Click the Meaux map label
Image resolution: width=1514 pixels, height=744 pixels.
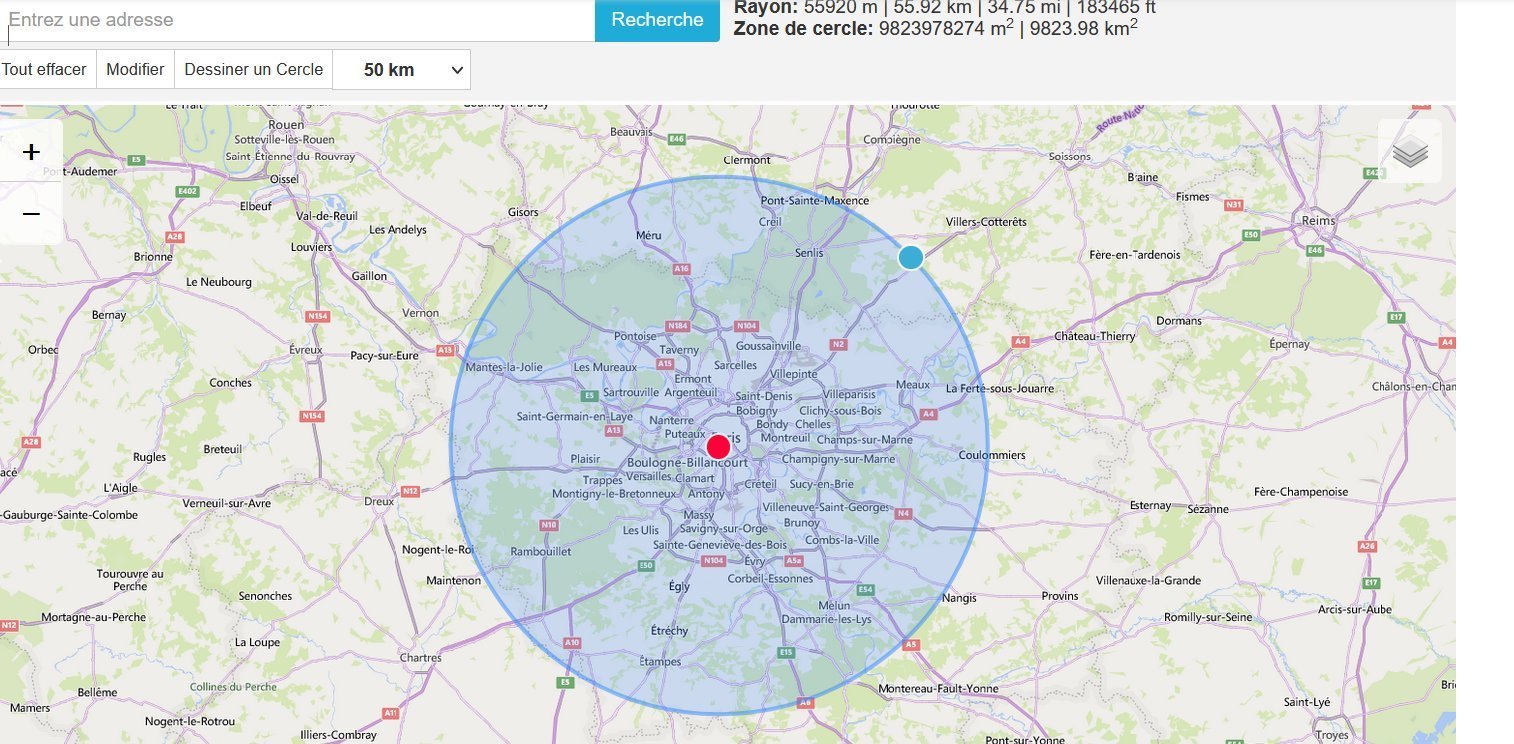(x=914, y=384)
